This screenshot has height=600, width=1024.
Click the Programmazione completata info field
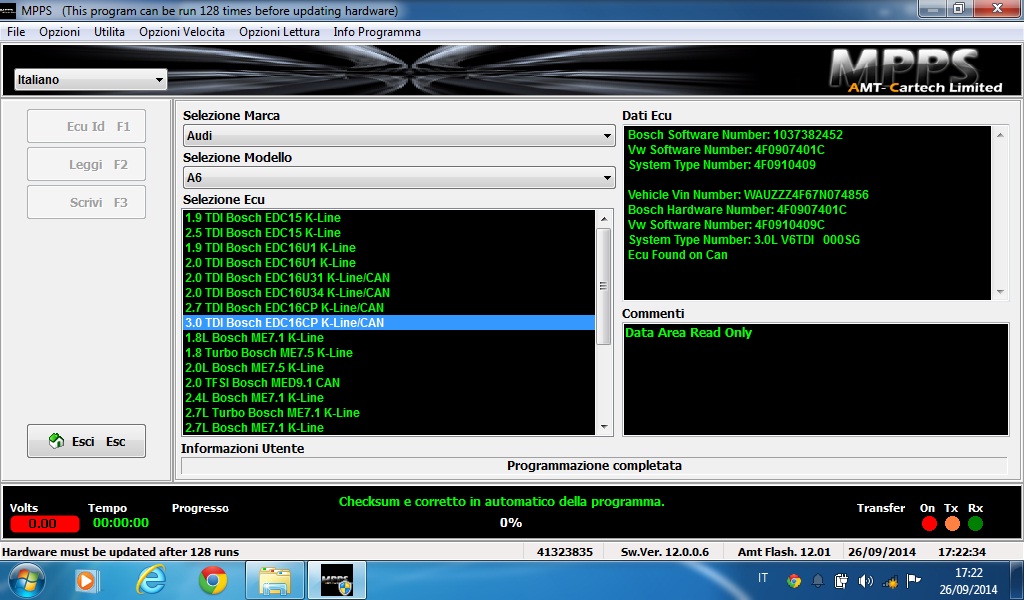coord(594,466)
